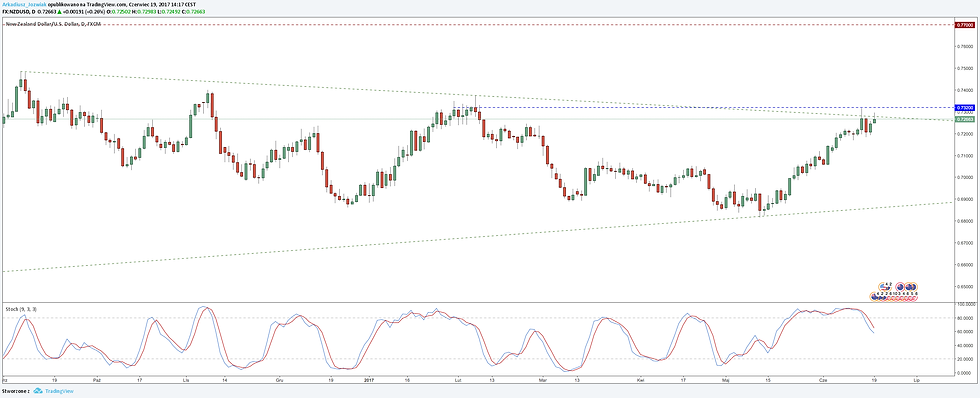Click the Kwi month label on time axis
Viewport: 980px width, 398px height.
641,381
